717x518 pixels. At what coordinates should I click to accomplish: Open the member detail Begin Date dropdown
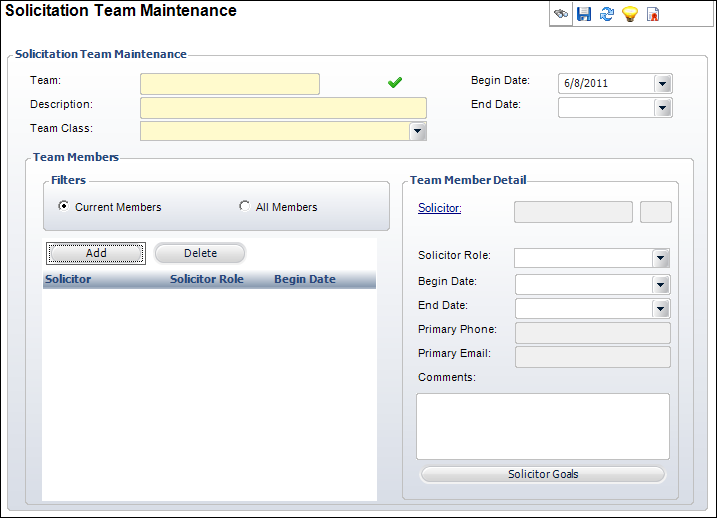(x=660, y=284)
